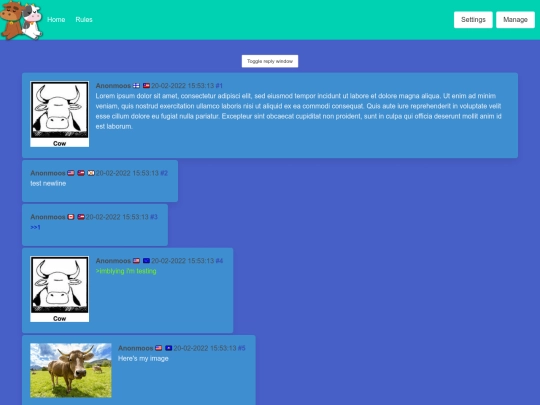Click first flag icon on post #5
The image size is (540, 405).
(158, 348)
